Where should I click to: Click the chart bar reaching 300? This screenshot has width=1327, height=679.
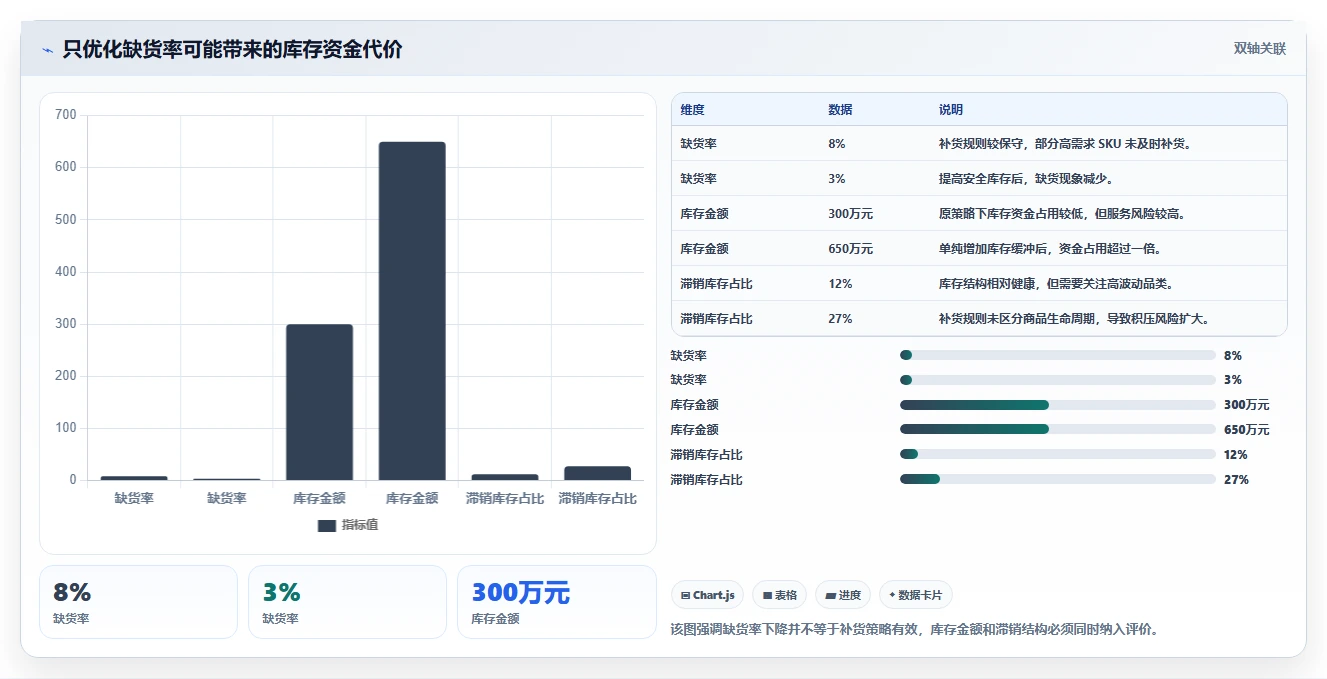(319, 402)
